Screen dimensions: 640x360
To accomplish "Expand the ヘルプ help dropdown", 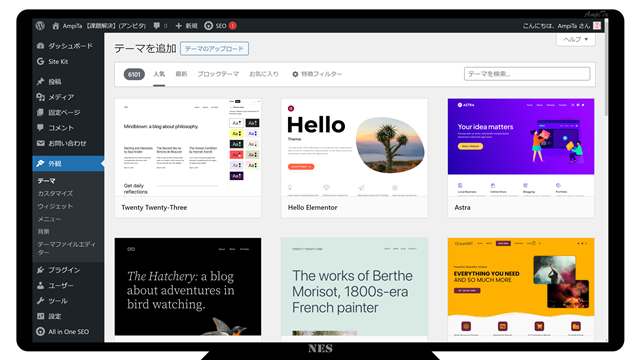I will pos(576,39).
